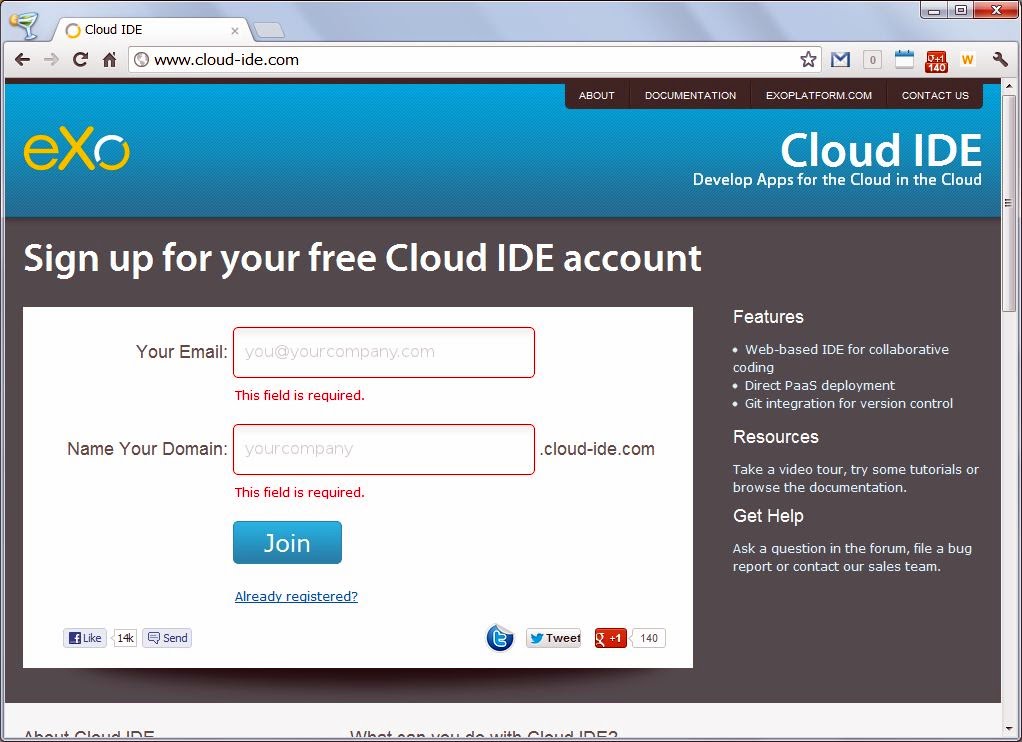Viewport: 1022px width, 742px height.
Task: Click the round blue Twitter bird icon
Action: pos(500,638)
